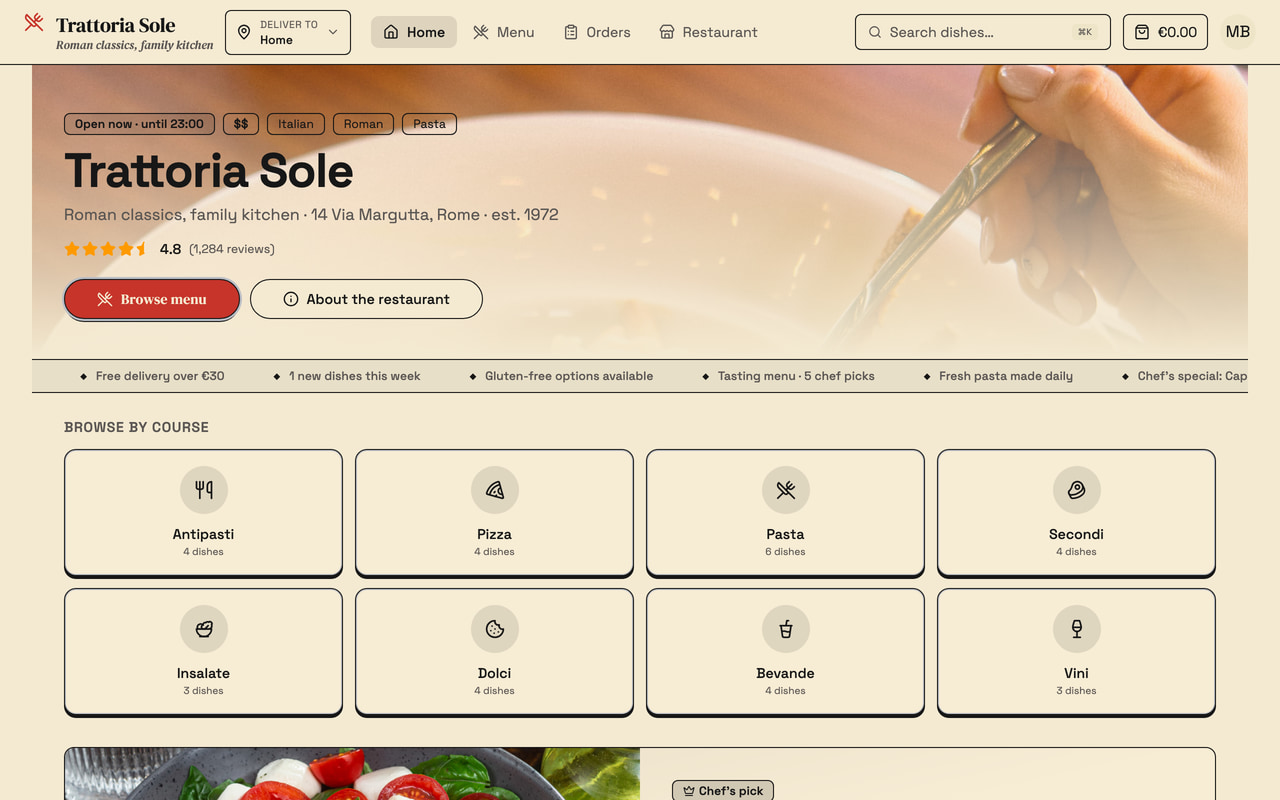Image resolution: width=1280 pixels, height=800 pixels.
Task: Click the Fresh pasta made daily text
Action: 1006,376
